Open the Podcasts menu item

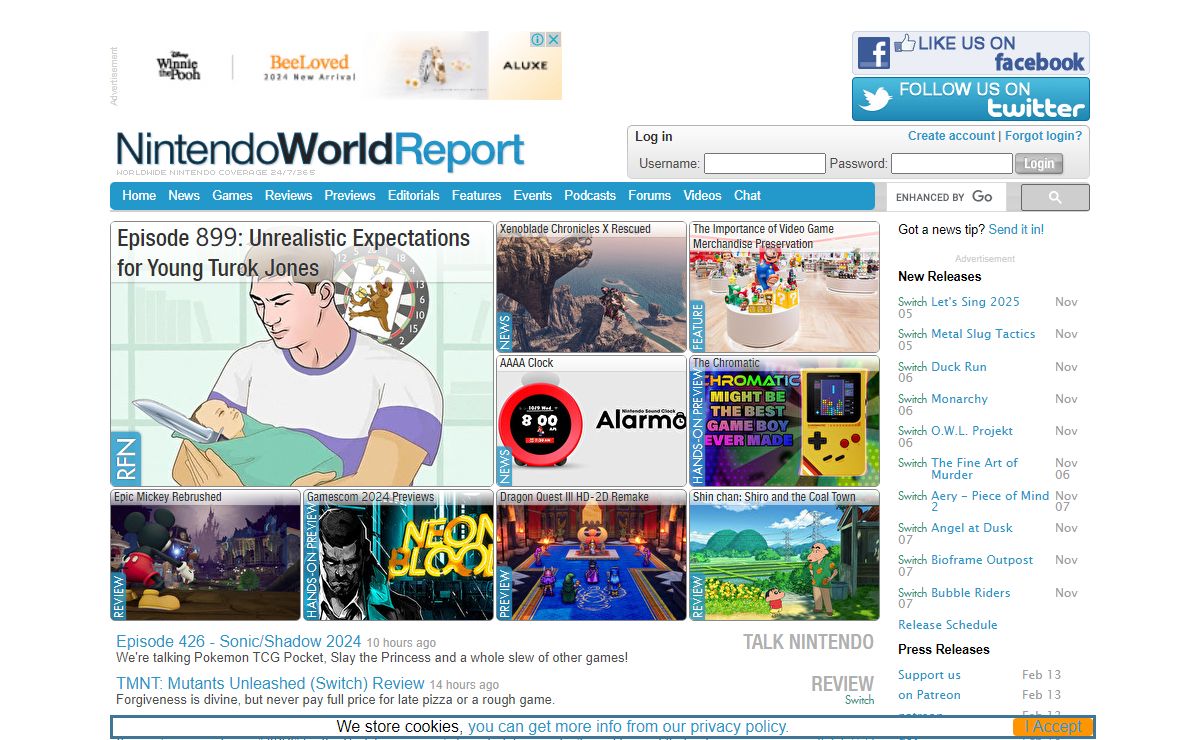pyautogui.click(x=590, y=196)
